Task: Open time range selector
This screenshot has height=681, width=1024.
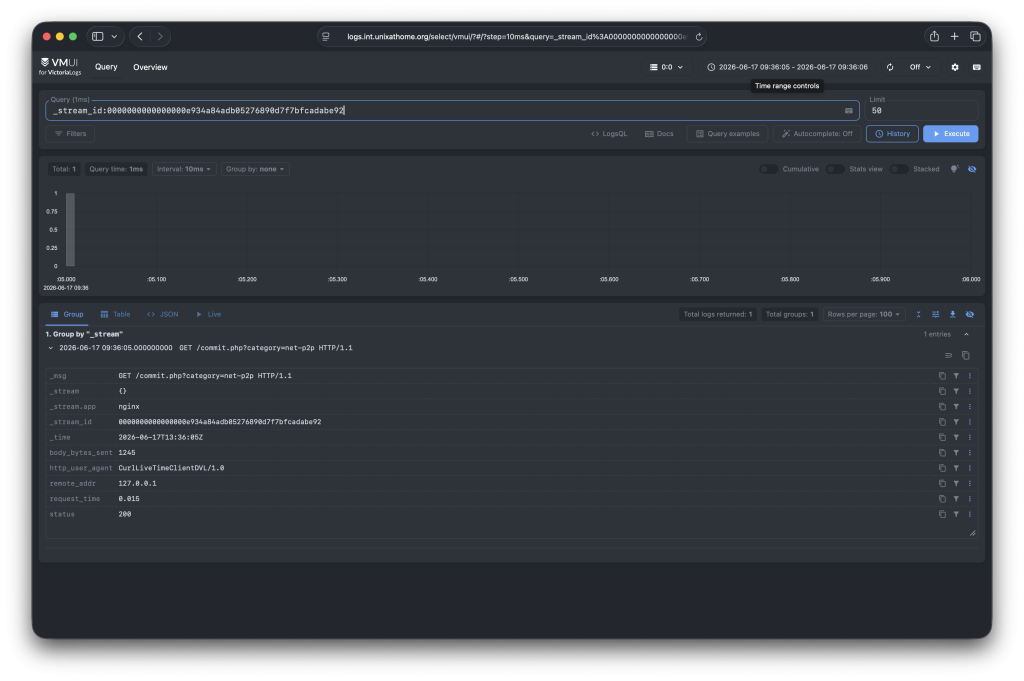Action: click(x=787, y=67)
